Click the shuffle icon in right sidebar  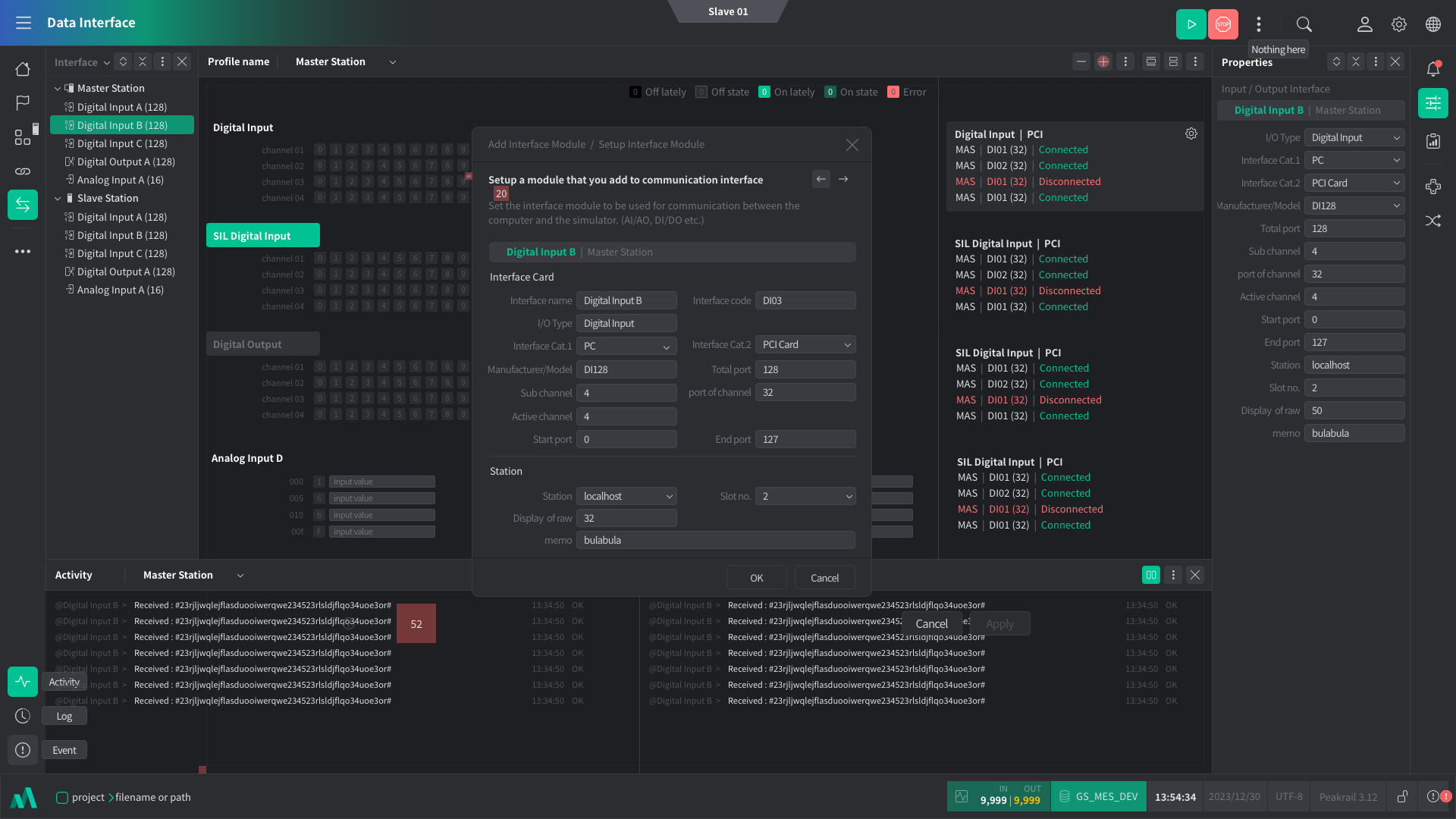(1432, 221)
